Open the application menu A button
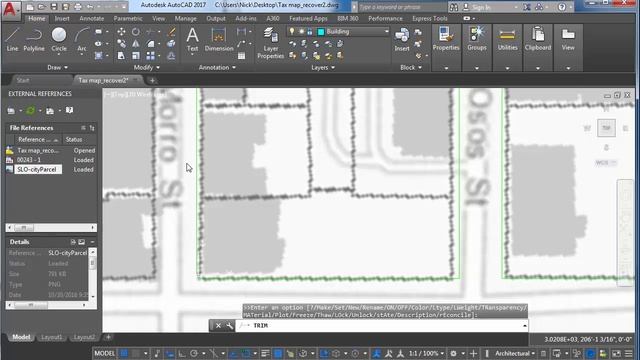 pyautogui.click(x=11, y=10)
